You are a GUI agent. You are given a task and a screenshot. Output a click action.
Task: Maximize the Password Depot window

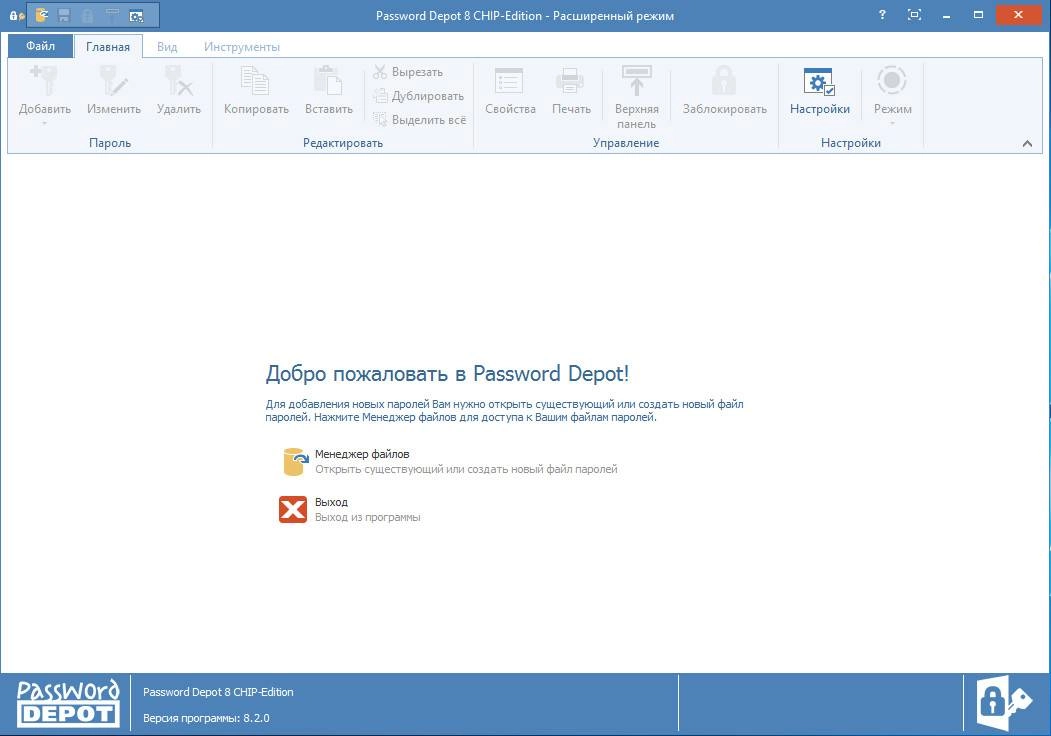(x=978, y=15)
